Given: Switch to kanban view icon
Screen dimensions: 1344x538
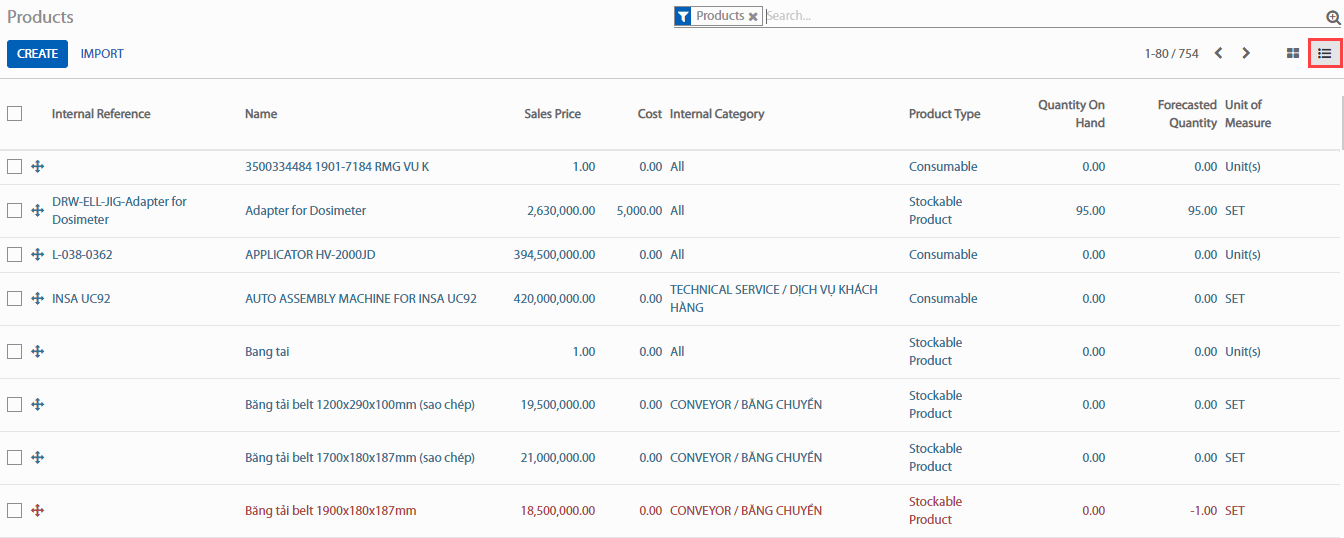Looking at the screenshot, I should pos(1292,53).
